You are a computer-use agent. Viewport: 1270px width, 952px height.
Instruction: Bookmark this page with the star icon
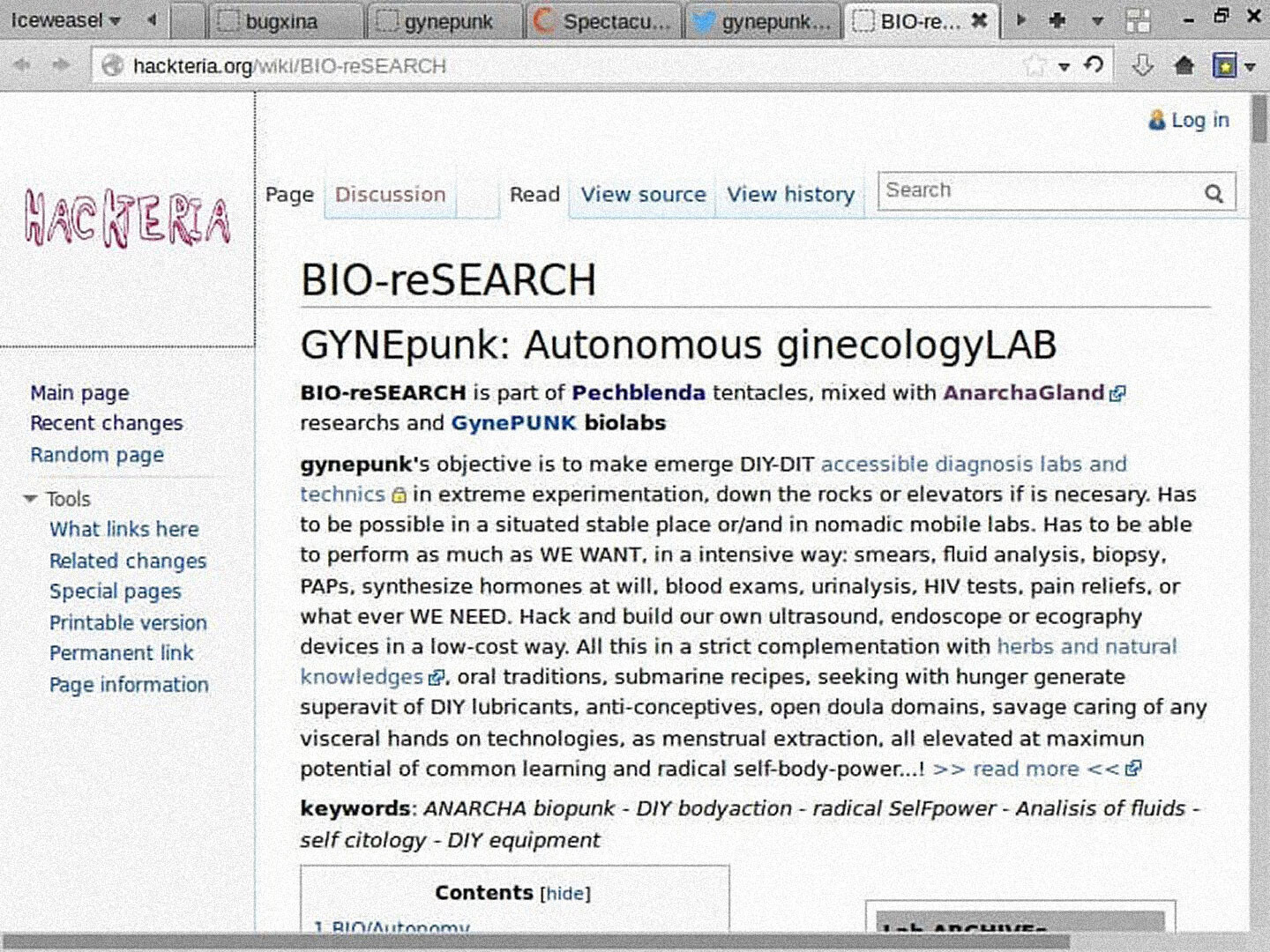(x=1035, y=65)
